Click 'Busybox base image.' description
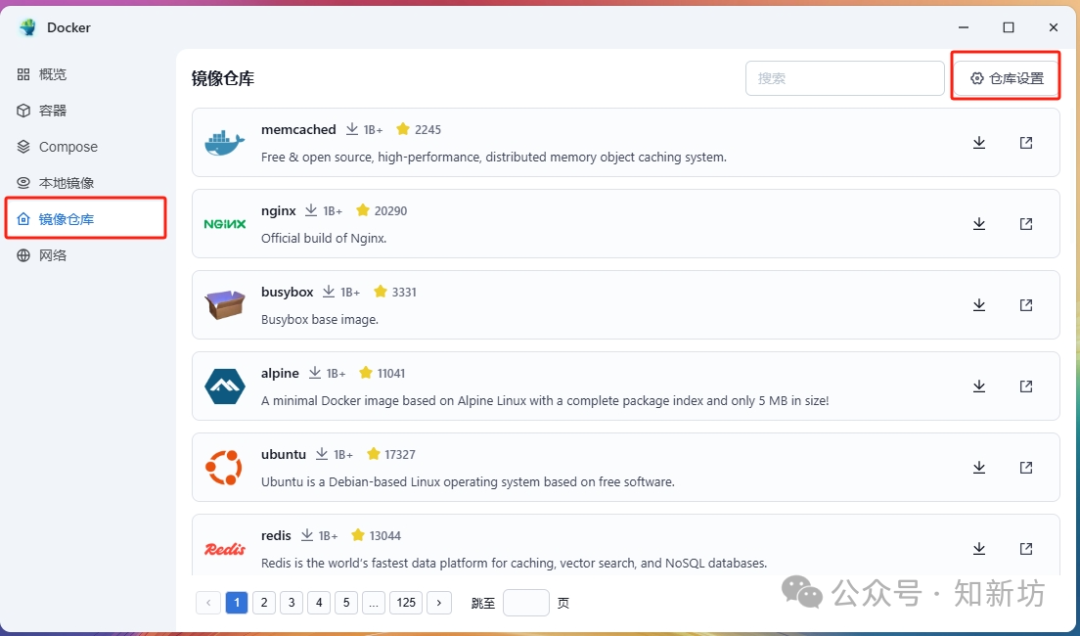 click(x=320, y=320)
